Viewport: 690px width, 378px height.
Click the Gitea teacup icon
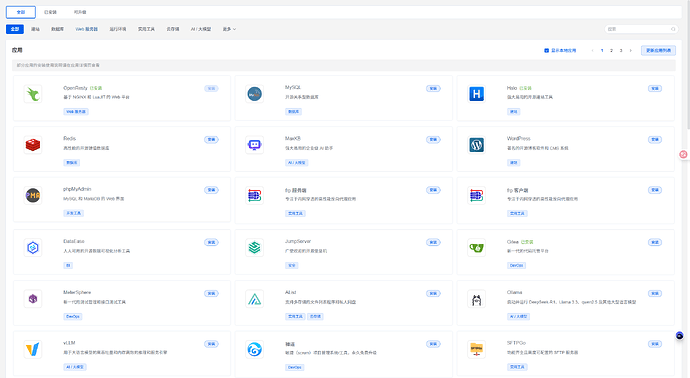coord(476,248)
